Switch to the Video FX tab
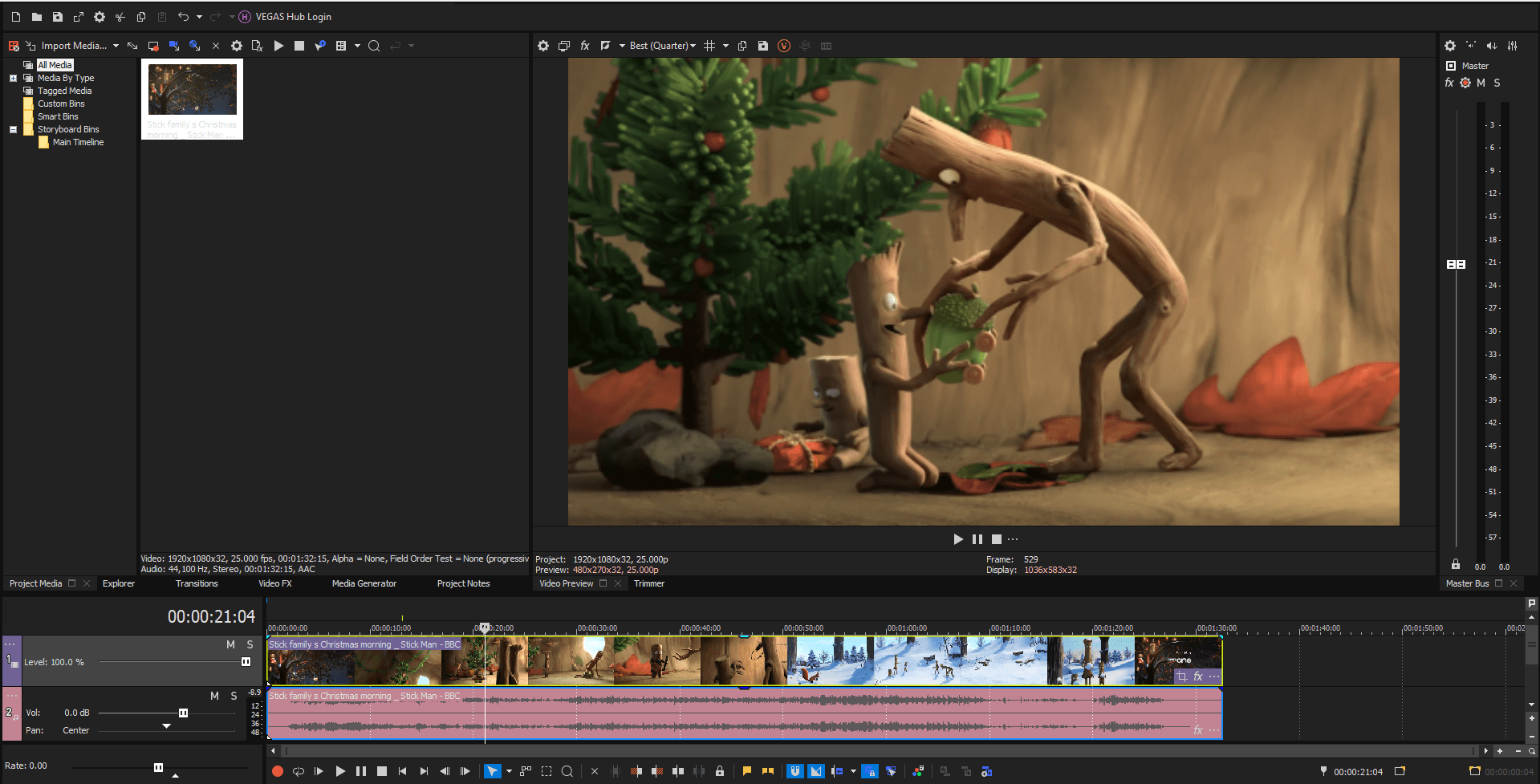 [x=275, y=583]
